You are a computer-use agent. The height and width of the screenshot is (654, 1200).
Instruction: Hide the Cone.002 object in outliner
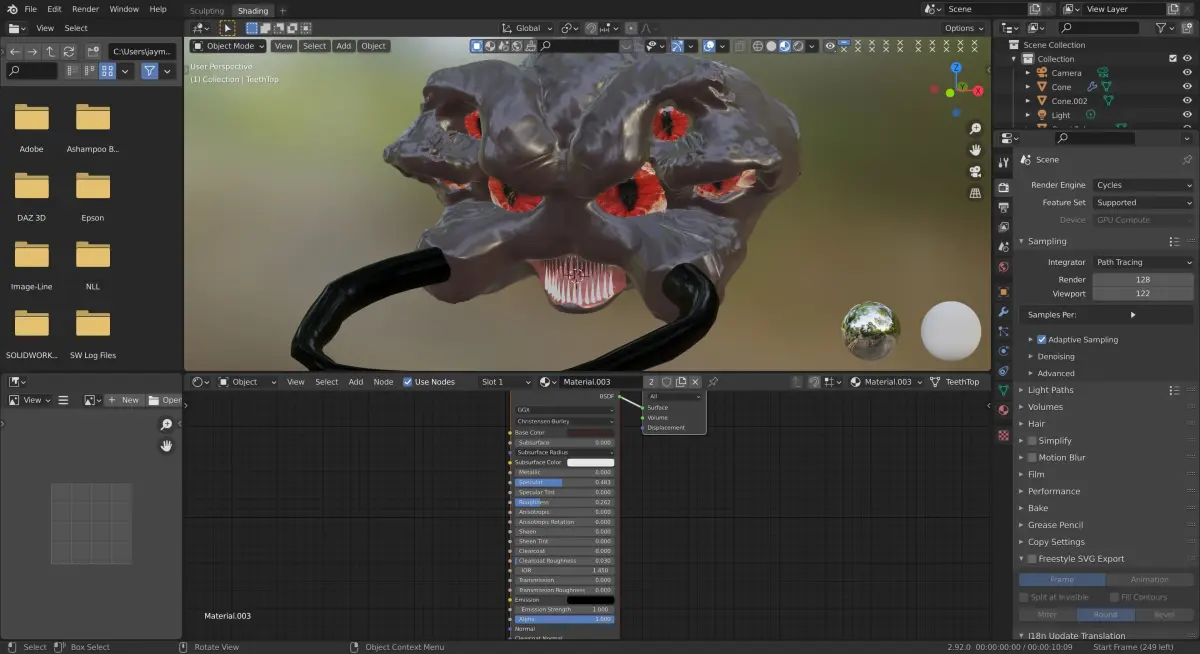tap(1187, 101)
